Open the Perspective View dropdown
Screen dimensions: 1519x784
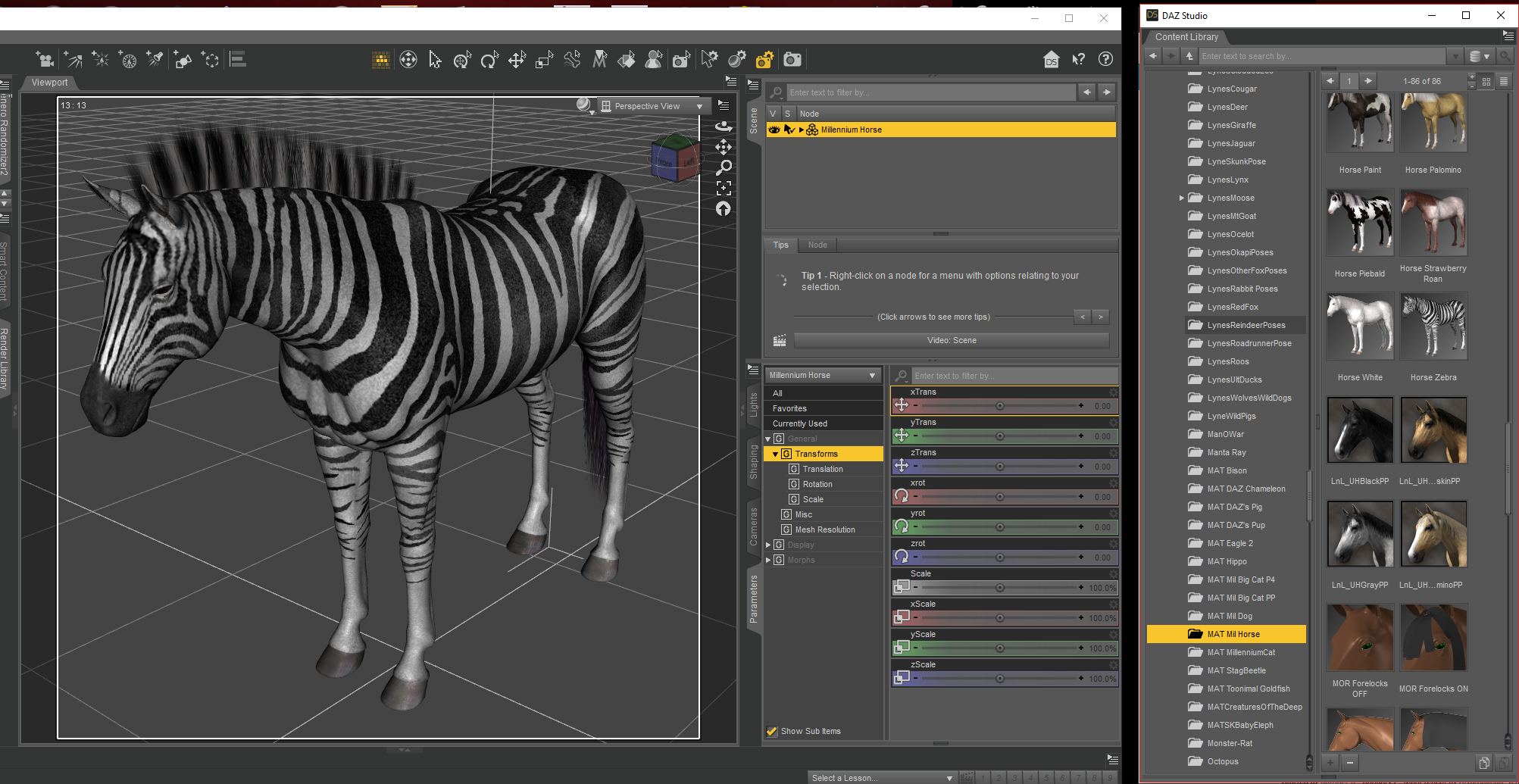(653, 107)
